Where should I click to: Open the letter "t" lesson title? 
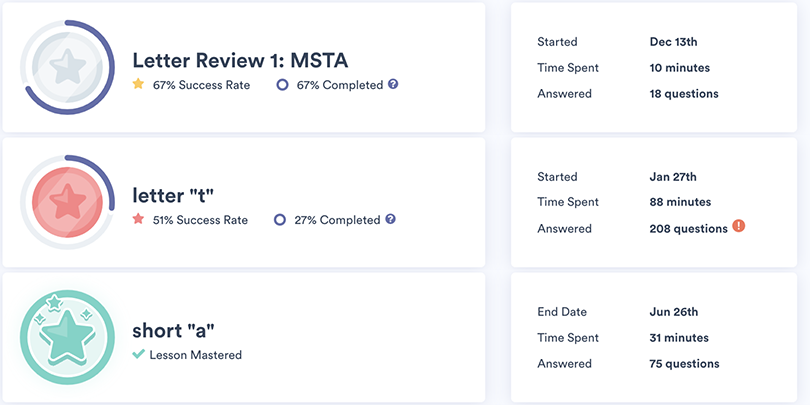tap(173, 195)
